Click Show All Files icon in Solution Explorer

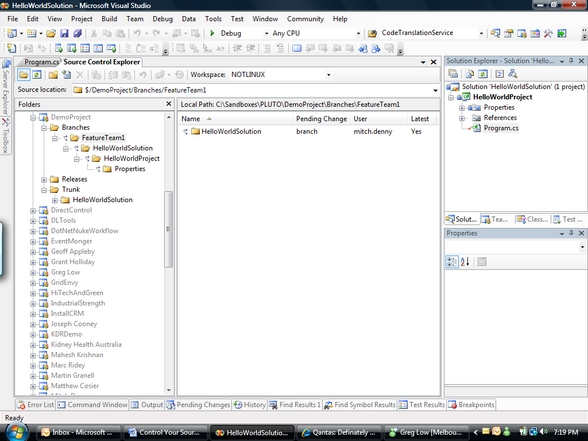click(x=470, y=74)
